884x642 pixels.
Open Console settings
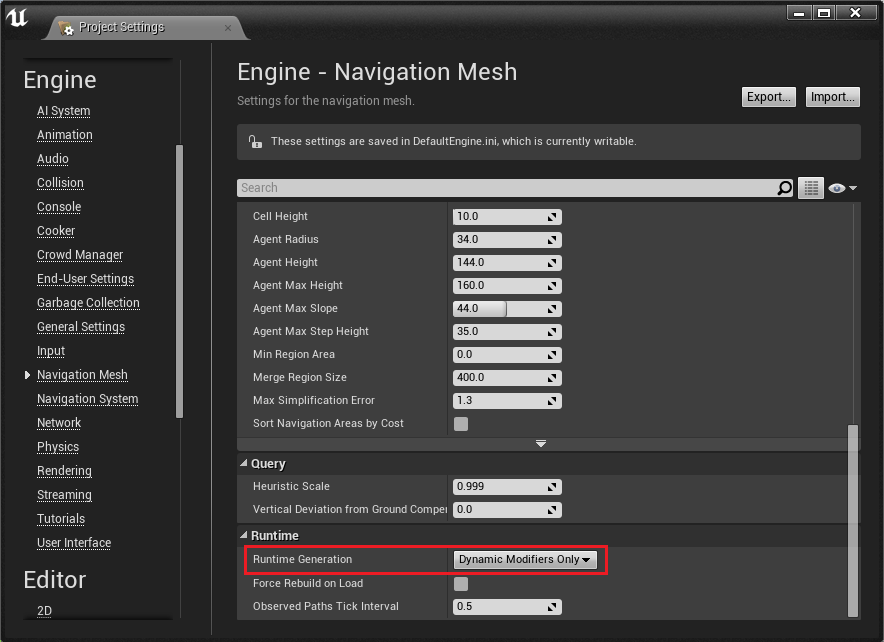[x=59, y=207]
